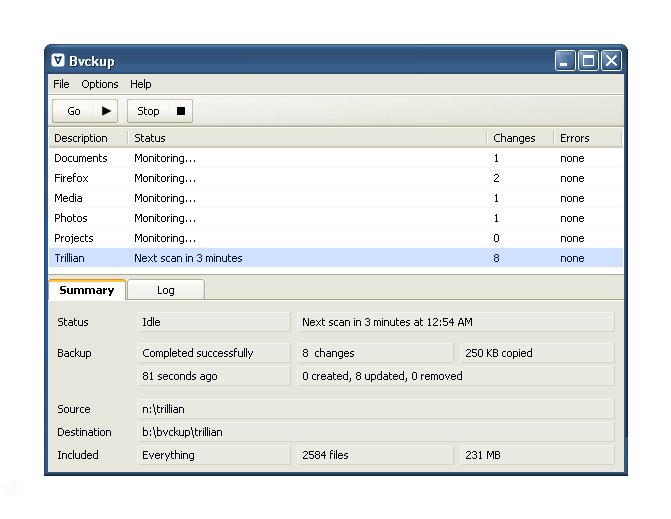Image resolution: width=671 pixels, height=519 pixels.
Task: Click the 'Completed successfully' field
Action: [x=214, y=353]
